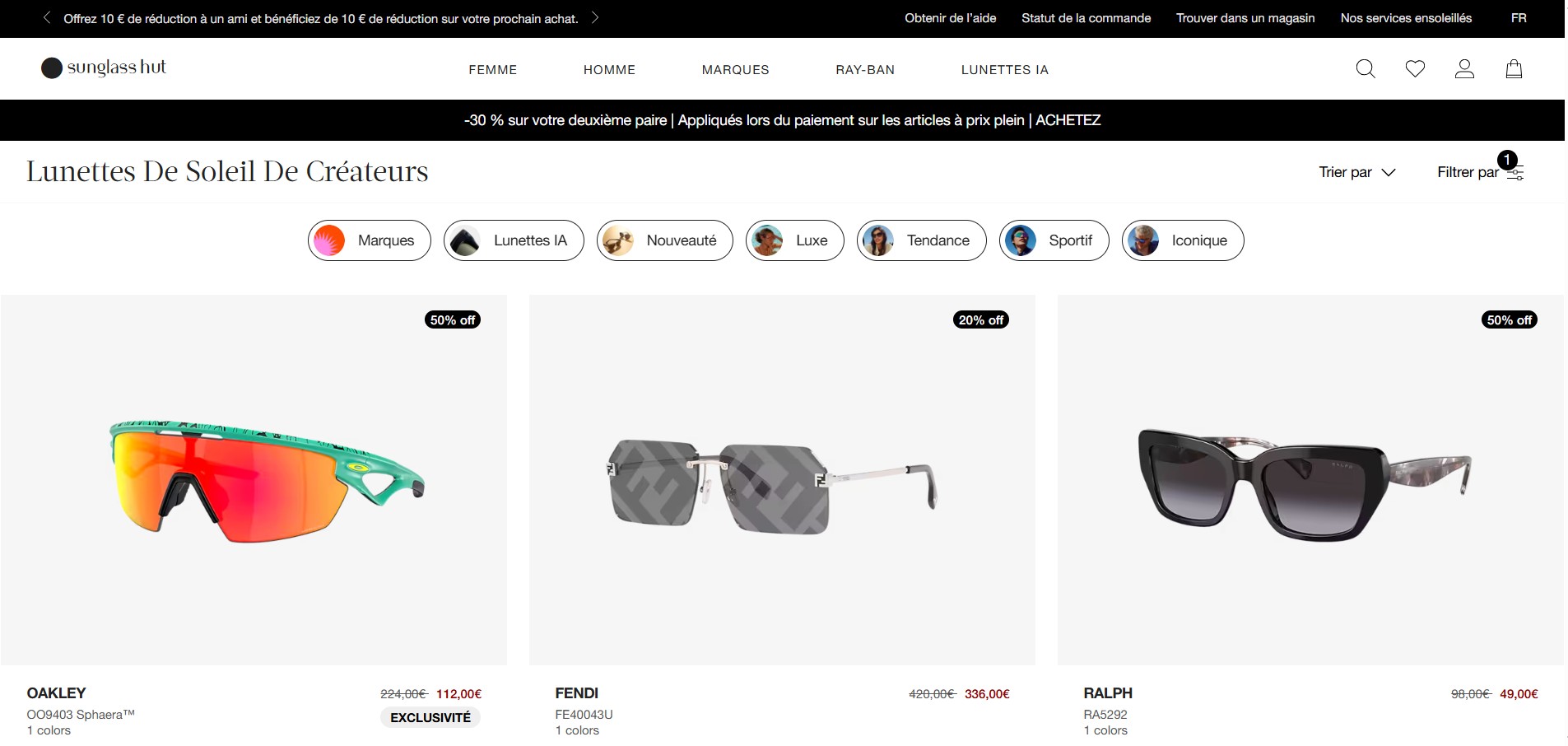1568x746 pixels.
Task: Expand the Nouveauté filter option
Action: point(664,240)
